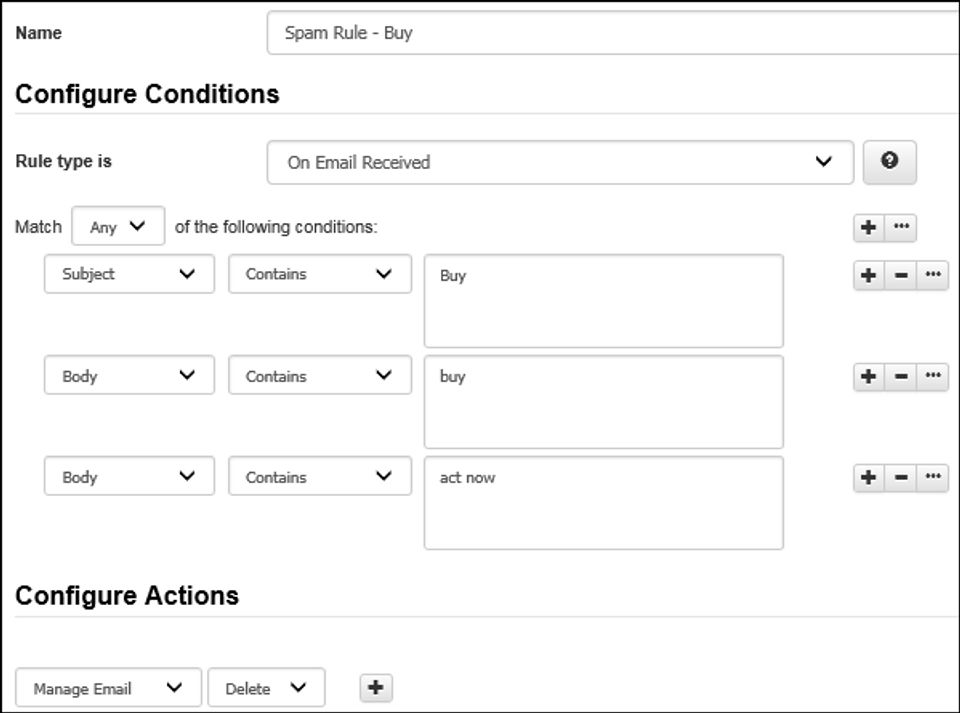Viewport: 960px width, 713px height.
Task: Click the help question mark icon
Action: click(x=889, y=162)
